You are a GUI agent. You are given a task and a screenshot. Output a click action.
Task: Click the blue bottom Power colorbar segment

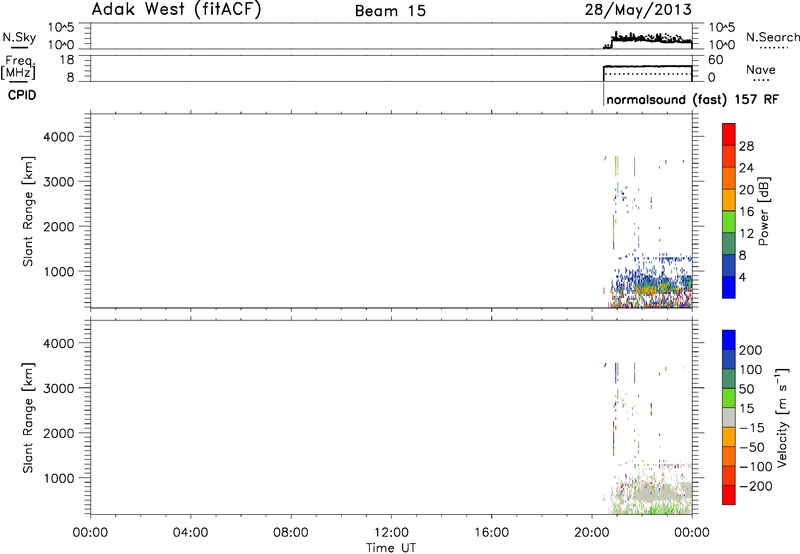pos(729,287)
